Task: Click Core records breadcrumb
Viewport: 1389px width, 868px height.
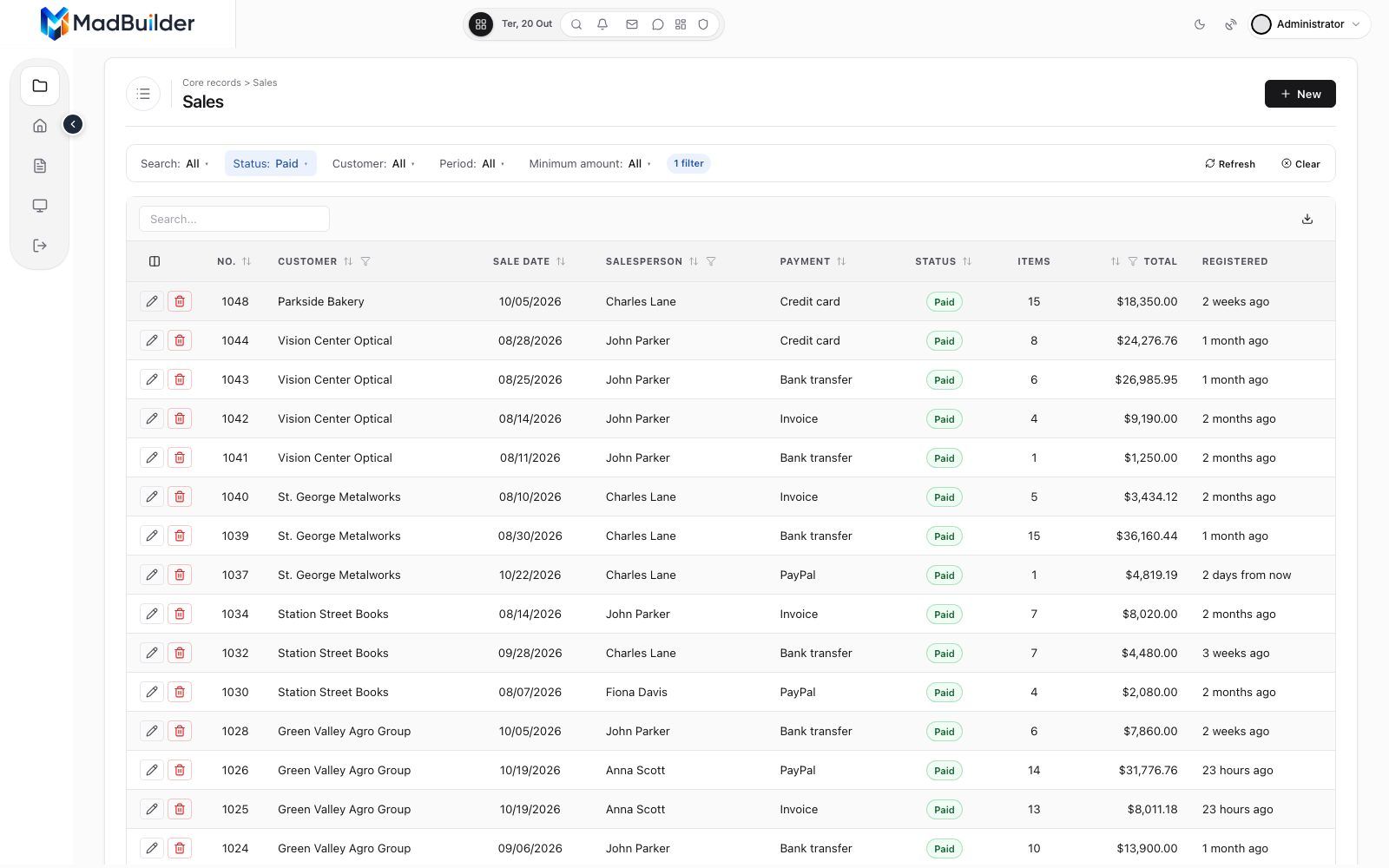Action: [212, 83]
